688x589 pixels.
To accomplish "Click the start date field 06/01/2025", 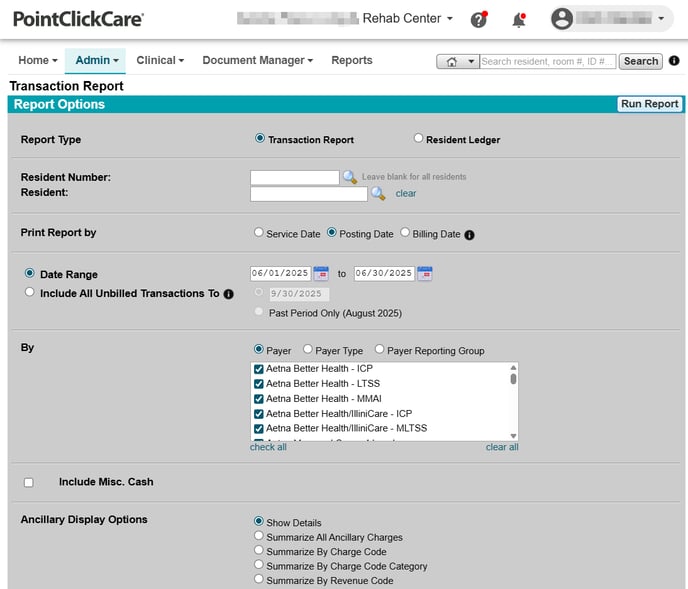I will 280,273.
